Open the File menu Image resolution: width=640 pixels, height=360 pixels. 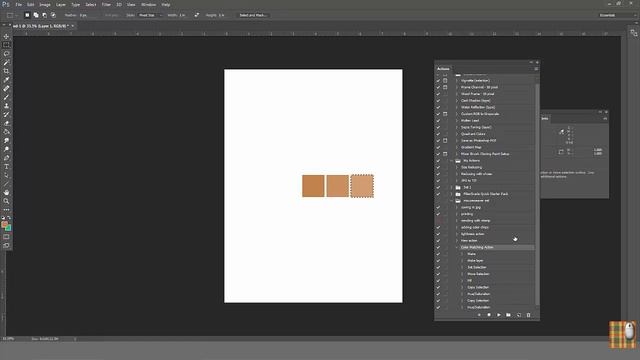pyautogui.click(x=19, y=4)
